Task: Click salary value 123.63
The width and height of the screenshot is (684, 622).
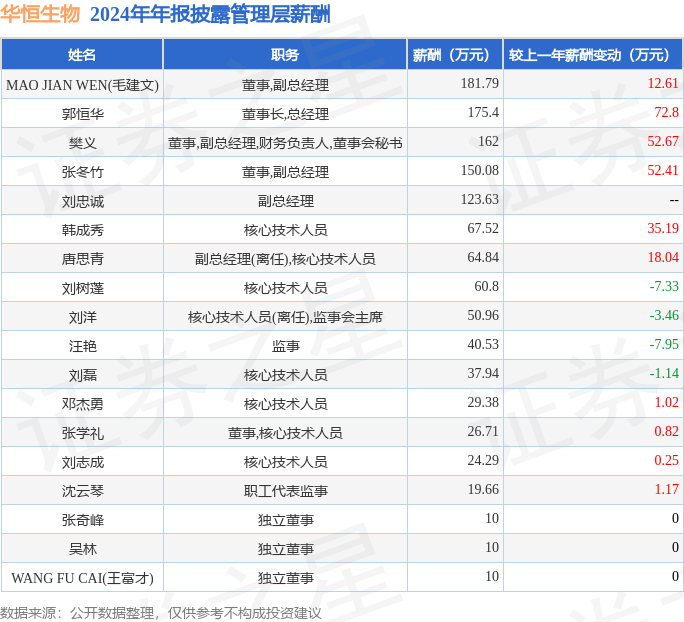Action: click(x=480, y=199)
